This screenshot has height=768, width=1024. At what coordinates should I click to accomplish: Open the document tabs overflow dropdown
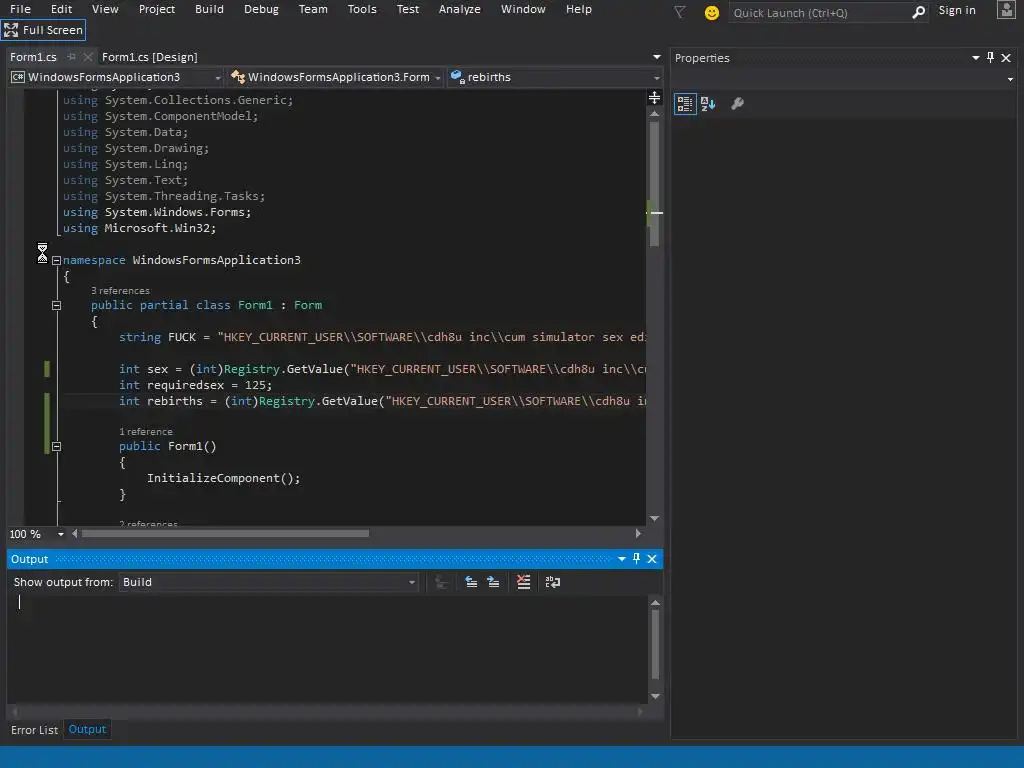[656, 57]
